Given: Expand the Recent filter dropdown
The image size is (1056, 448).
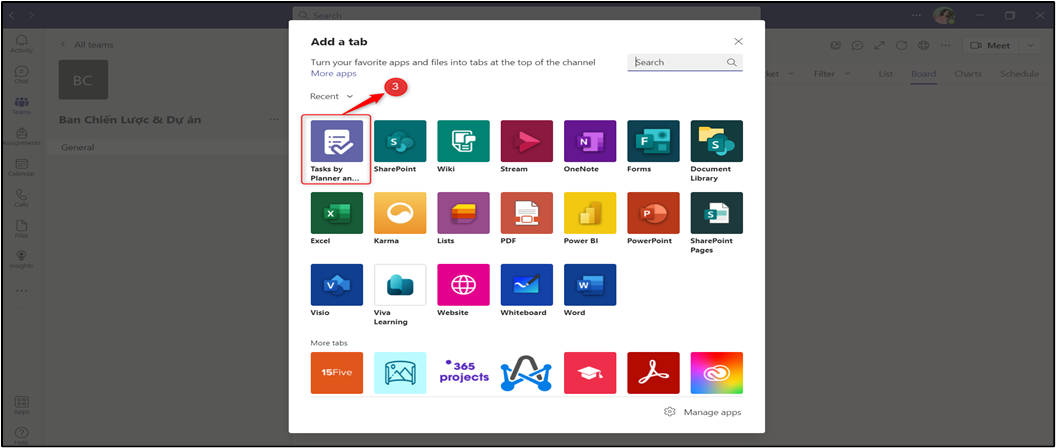Looking at the screenshot, I should tap(331, 96).
